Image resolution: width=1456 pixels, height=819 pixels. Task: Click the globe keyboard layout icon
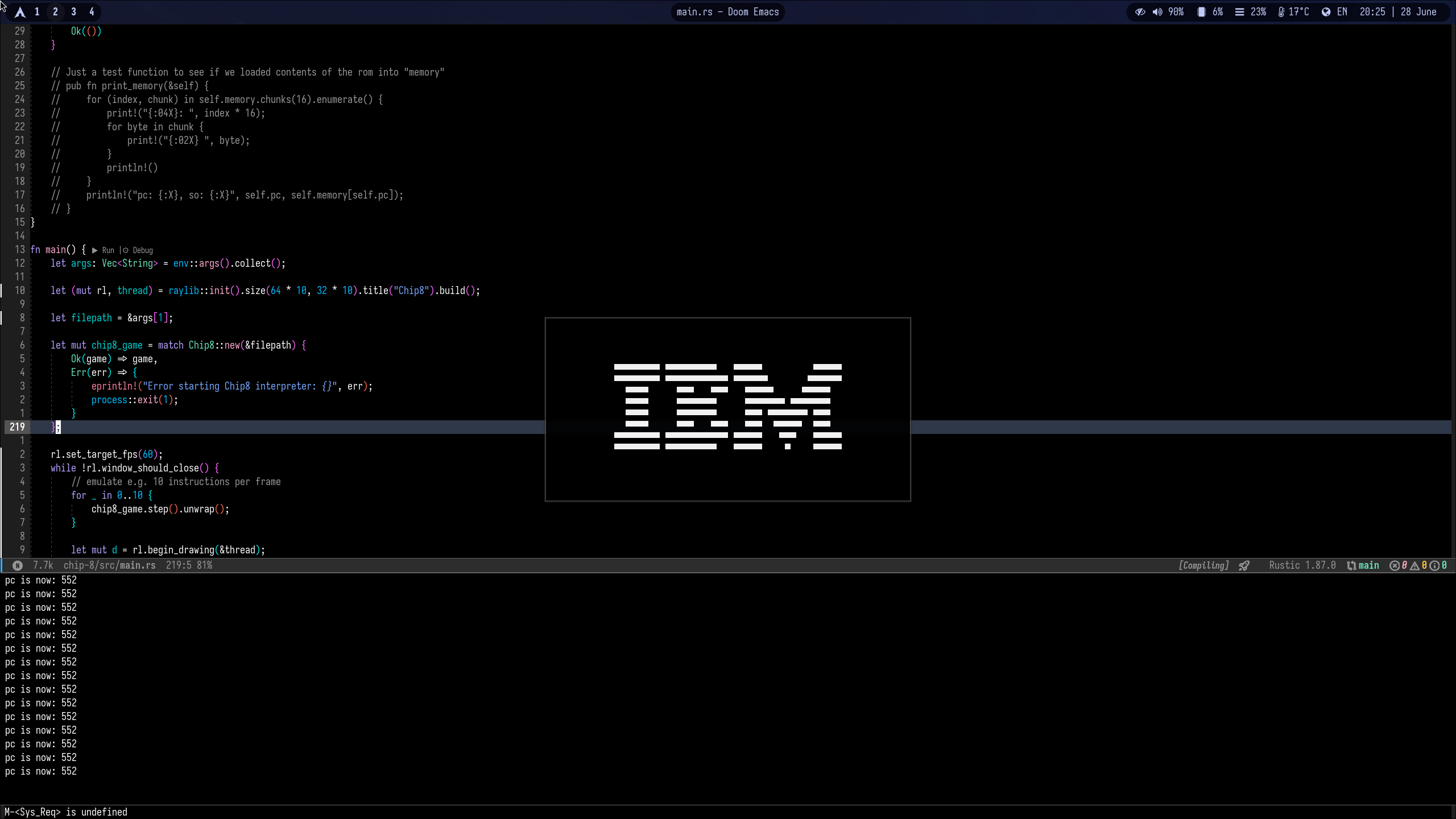click(x=1326, y=12)
